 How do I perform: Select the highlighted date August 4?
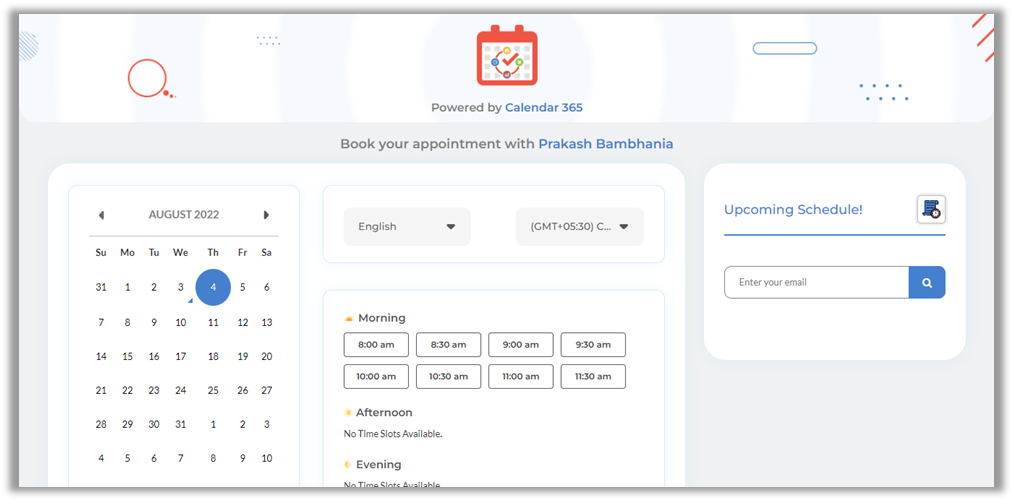(x=213, y=287)
